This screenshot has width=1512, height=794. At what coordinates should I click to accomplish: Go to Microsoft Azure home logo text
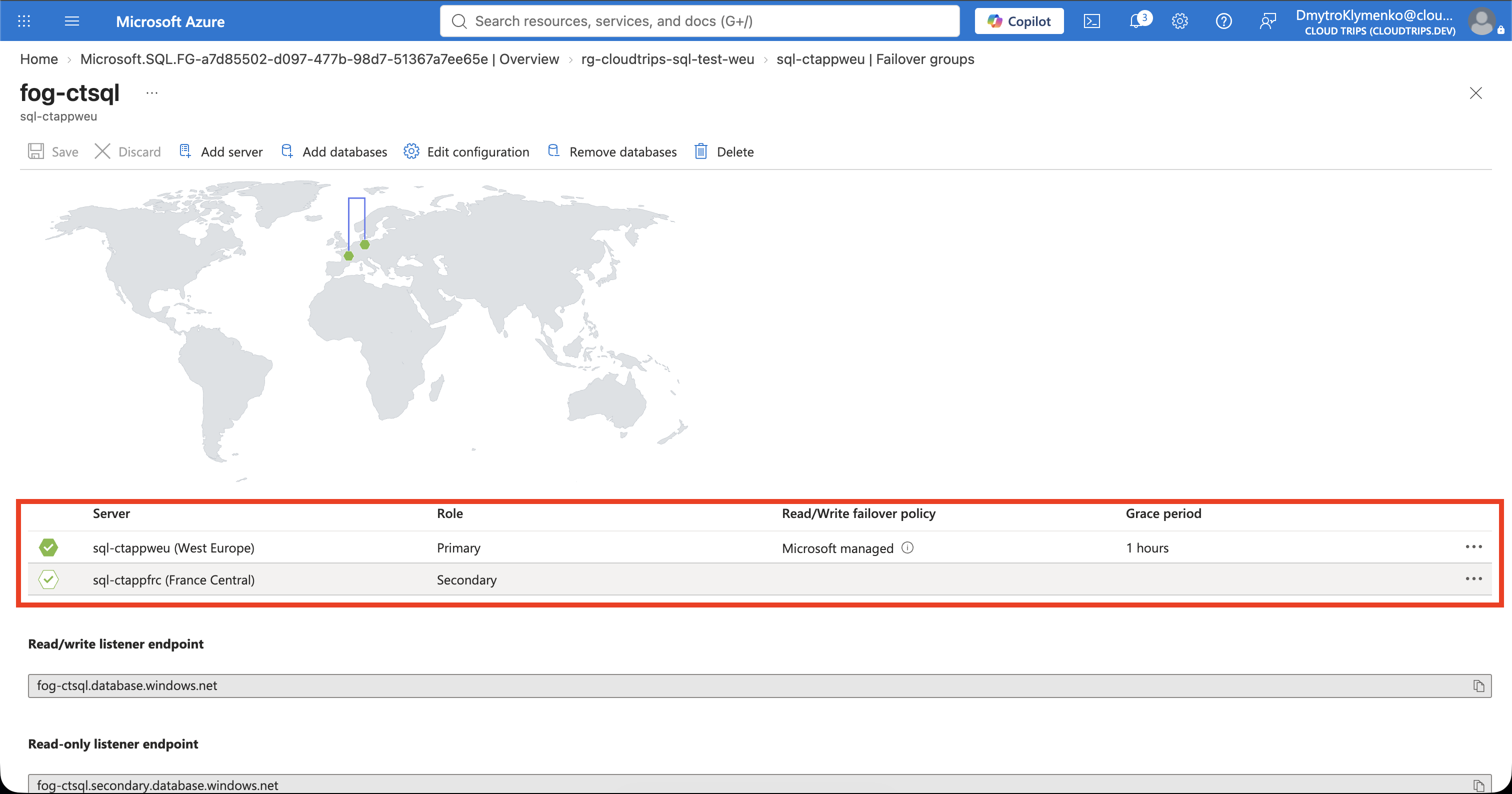[x=170, y=21]
